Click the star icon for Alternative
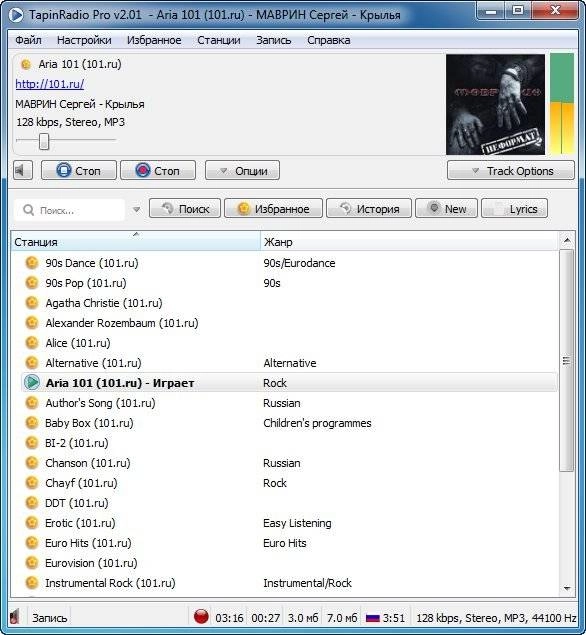586x635 pixels. click(32, 363)
